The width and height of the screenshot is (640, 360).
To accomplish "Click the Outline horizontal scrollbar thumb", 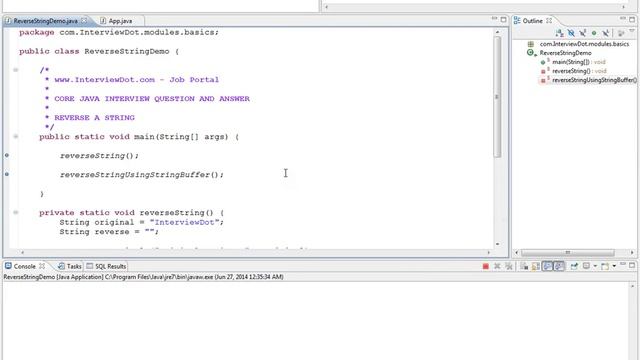I will click(x=567, y=253).
